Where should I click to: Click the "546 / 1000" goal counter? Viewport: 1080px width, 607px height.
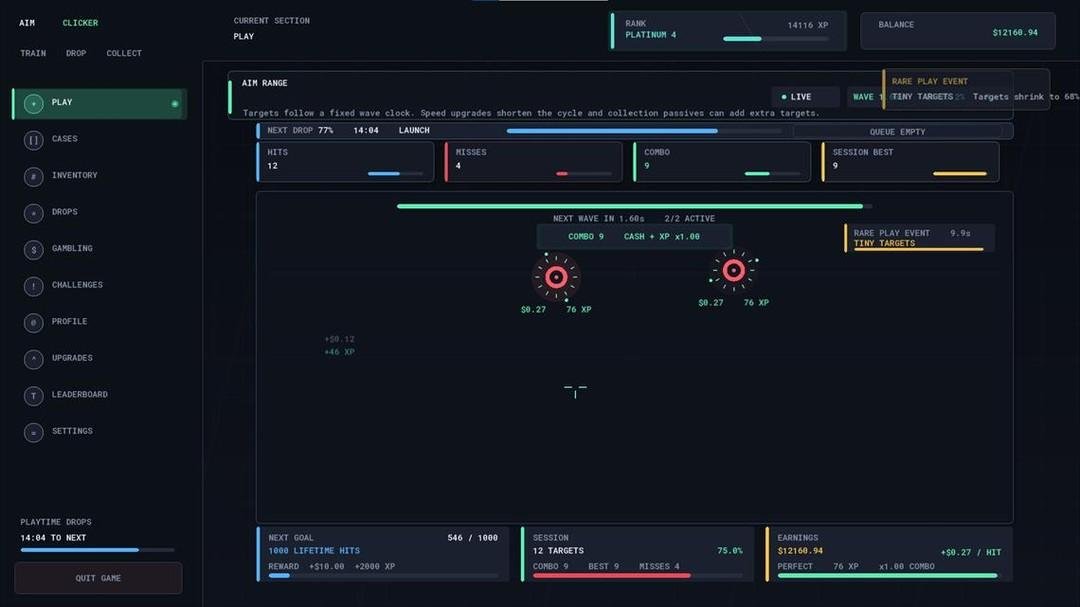[x=472, y=537]
